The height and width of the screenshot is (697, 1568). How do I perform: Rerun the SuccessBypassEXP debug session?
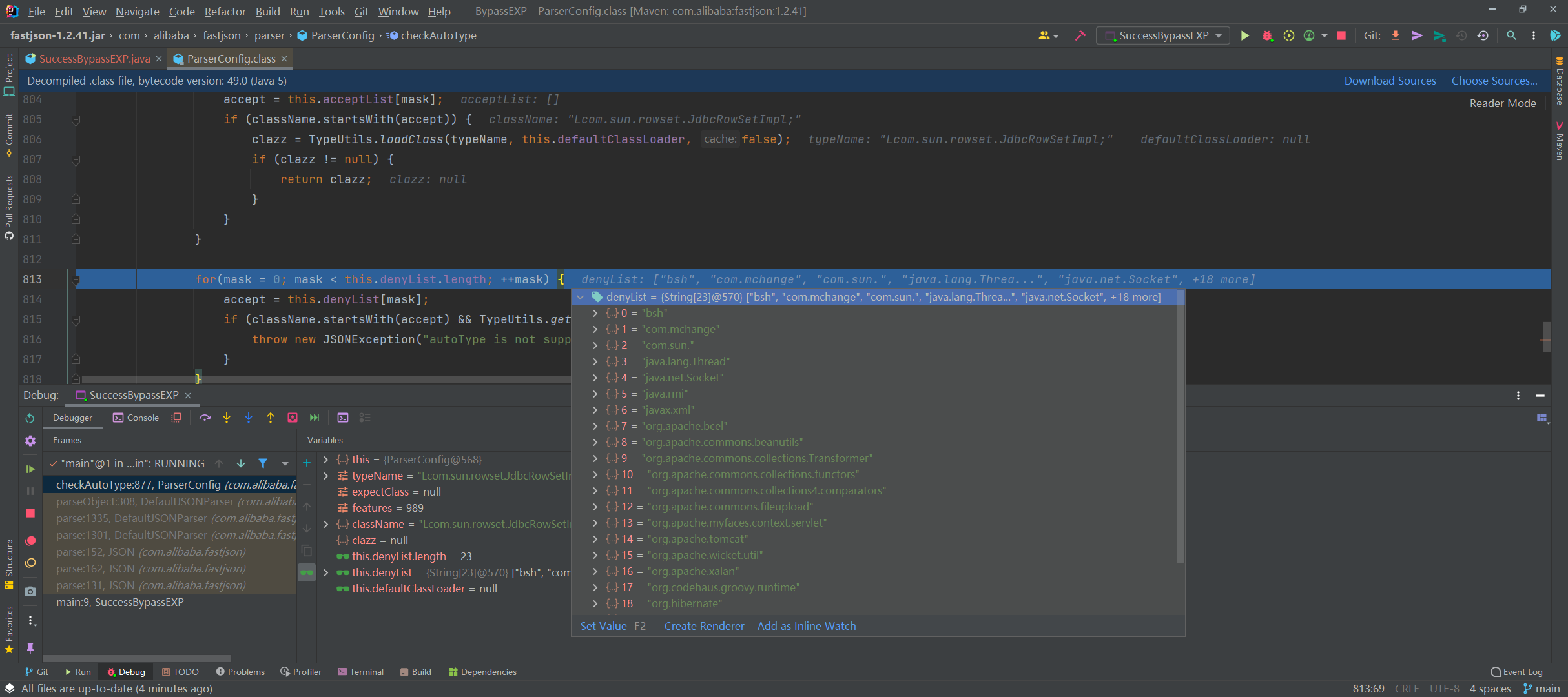pos(30,419)
